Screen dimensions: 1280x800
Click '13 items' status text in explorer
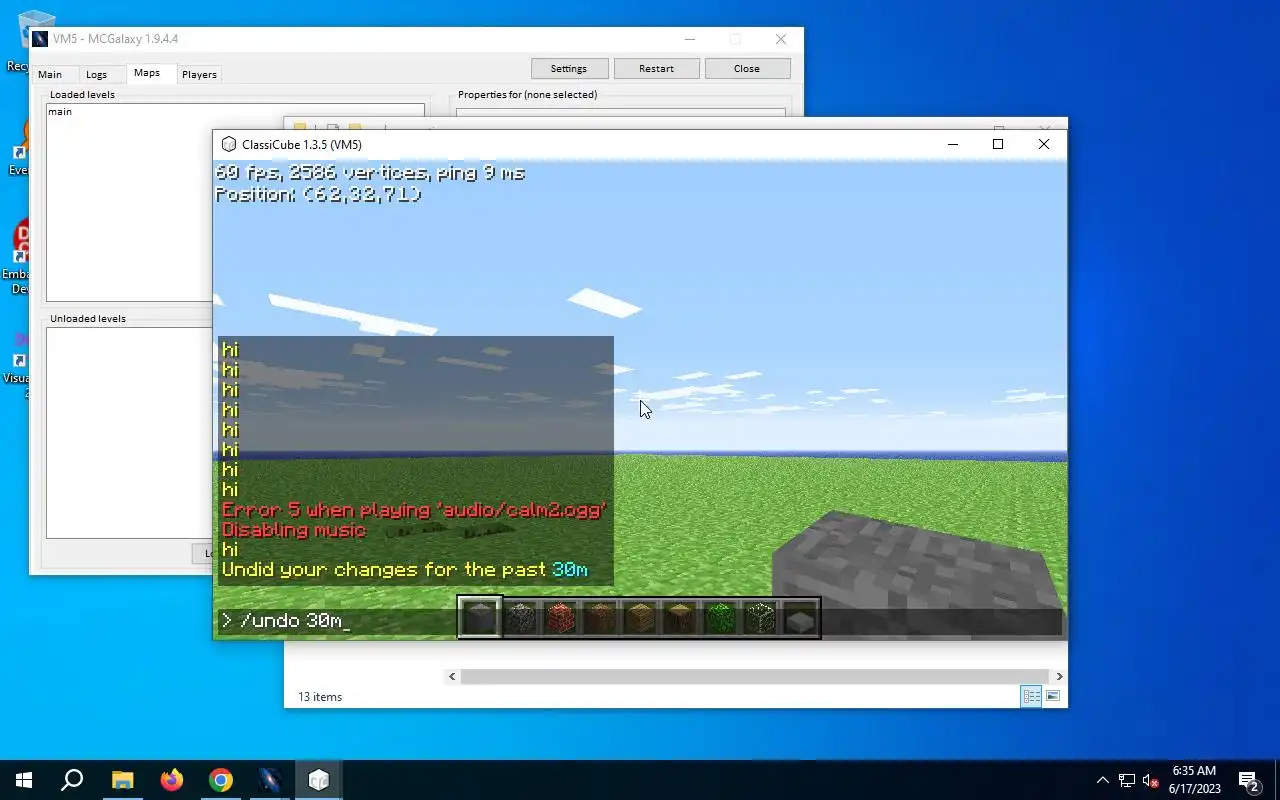click(x=320, y=697)
